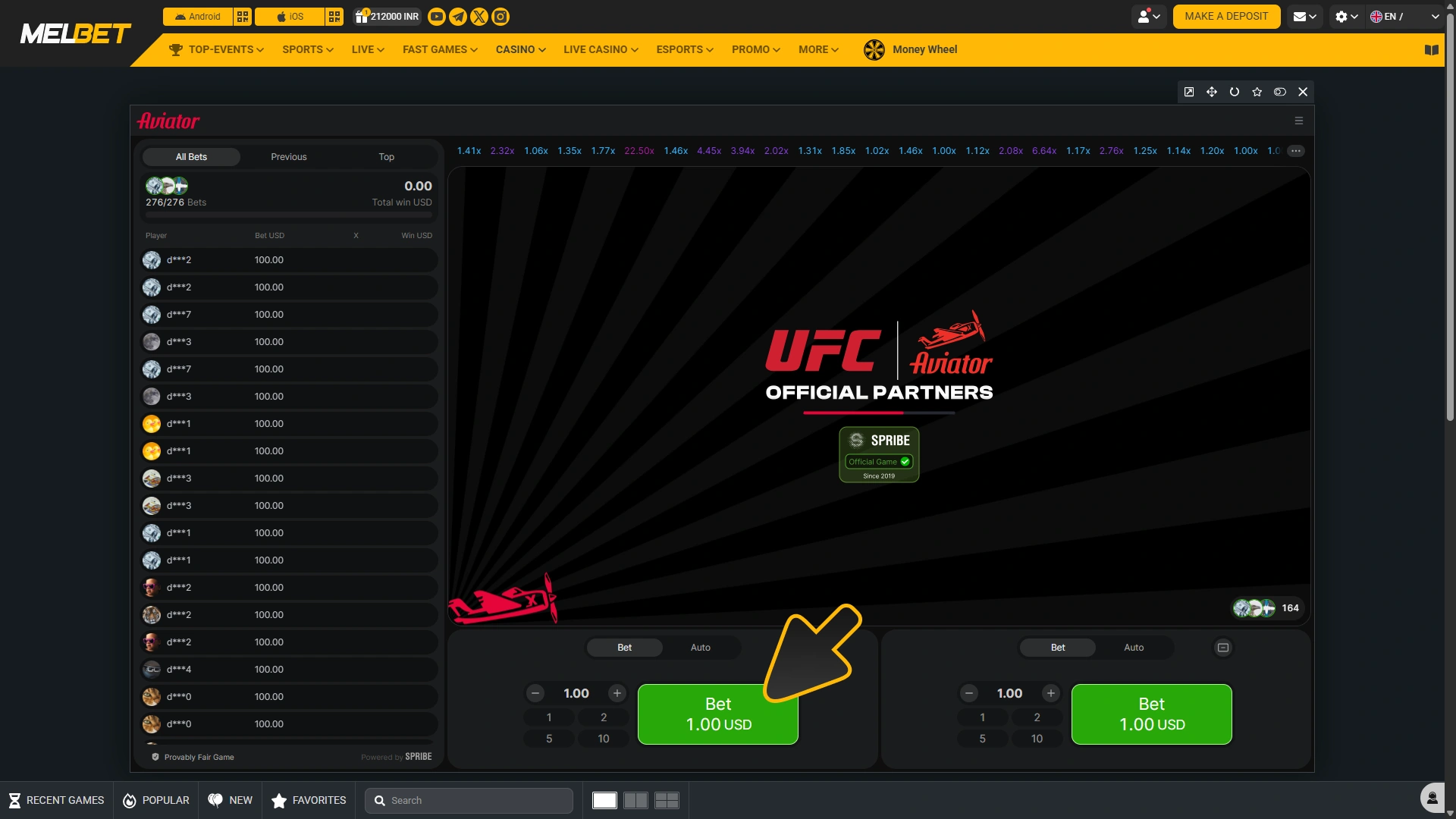Click the left bet amount 1.00 field
The width and height of the screenshot is (1456, 819).
576,693
